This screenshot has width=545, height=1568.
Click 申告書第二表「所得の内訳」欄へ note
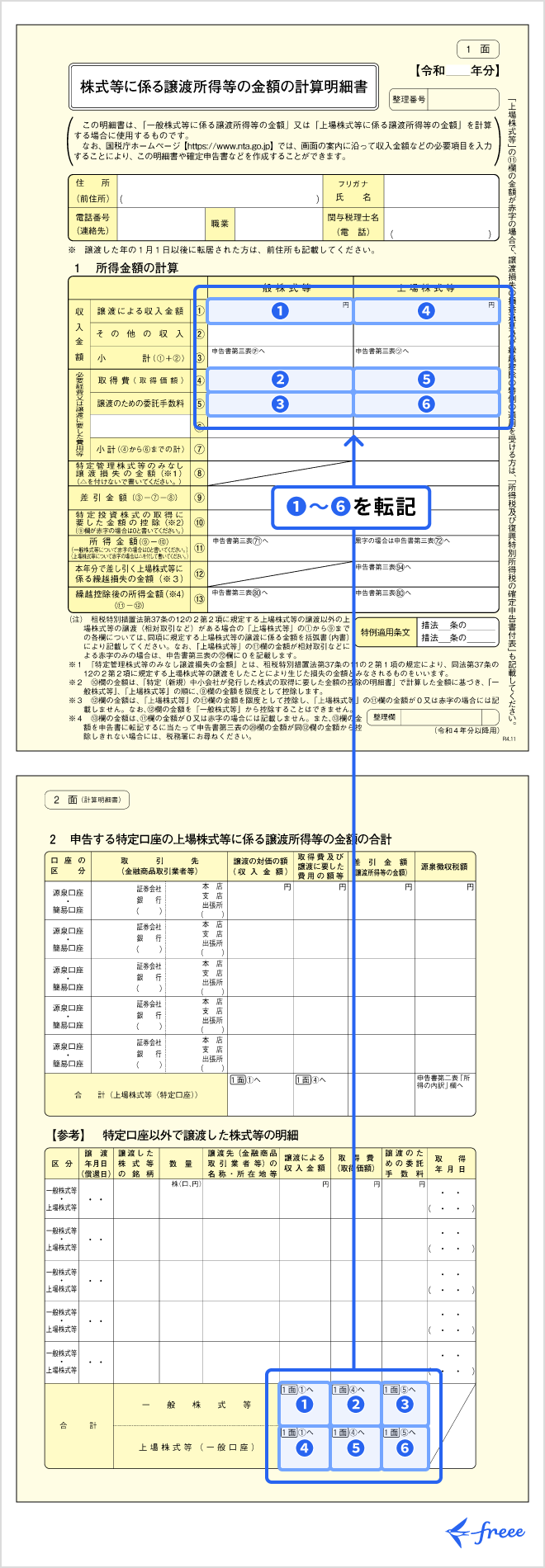[444, 1082]
